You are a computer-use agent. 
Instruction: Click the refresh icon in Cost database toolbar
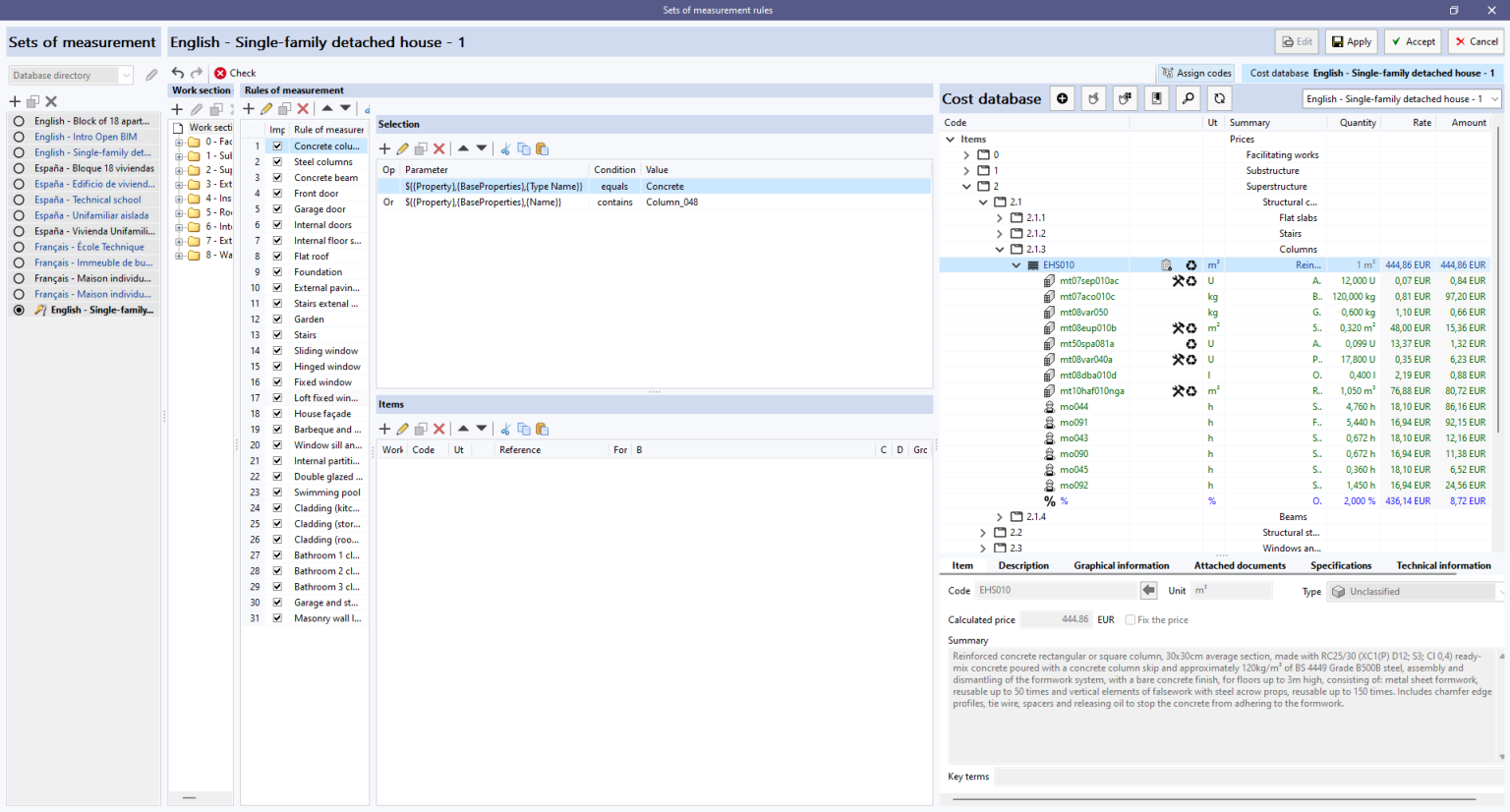(1220, 98)
